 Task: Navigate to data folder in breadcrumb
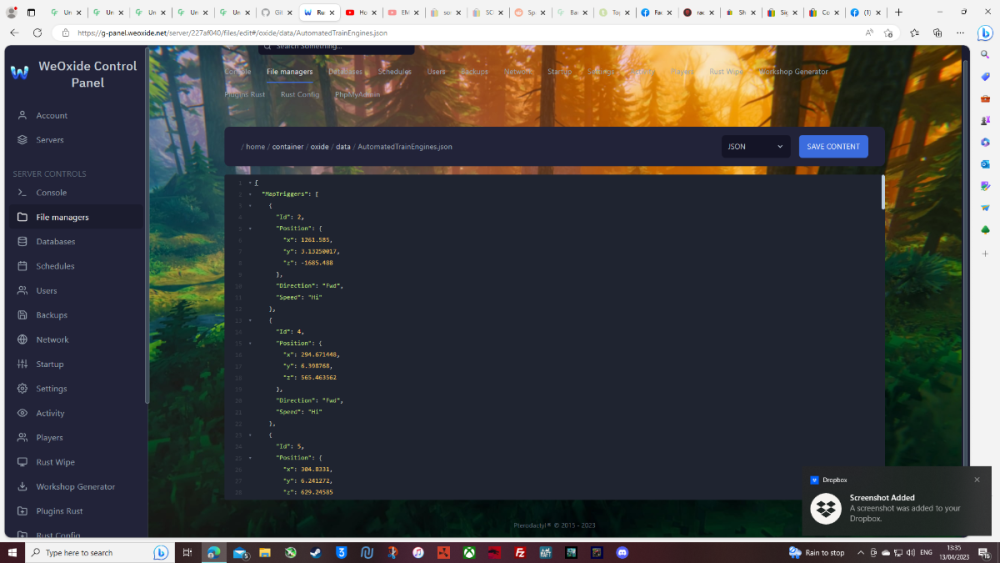343,147
